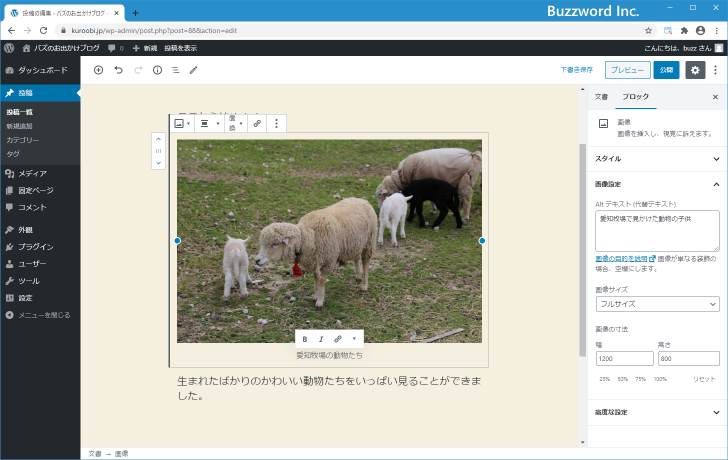Click the リセット button
The height and width of the screenshot is (460, 728).
(704, 379)
